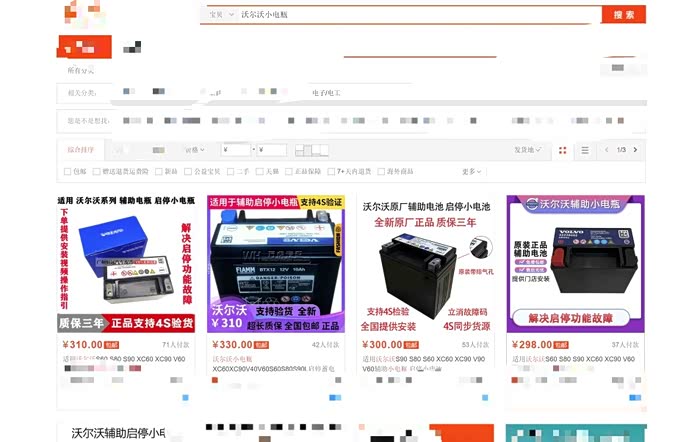Screen dimensions: 700x442
Task: Open the ¥300.00 沃尔沃原厂辅助电池 thumbnail
Action: [426, 264]
